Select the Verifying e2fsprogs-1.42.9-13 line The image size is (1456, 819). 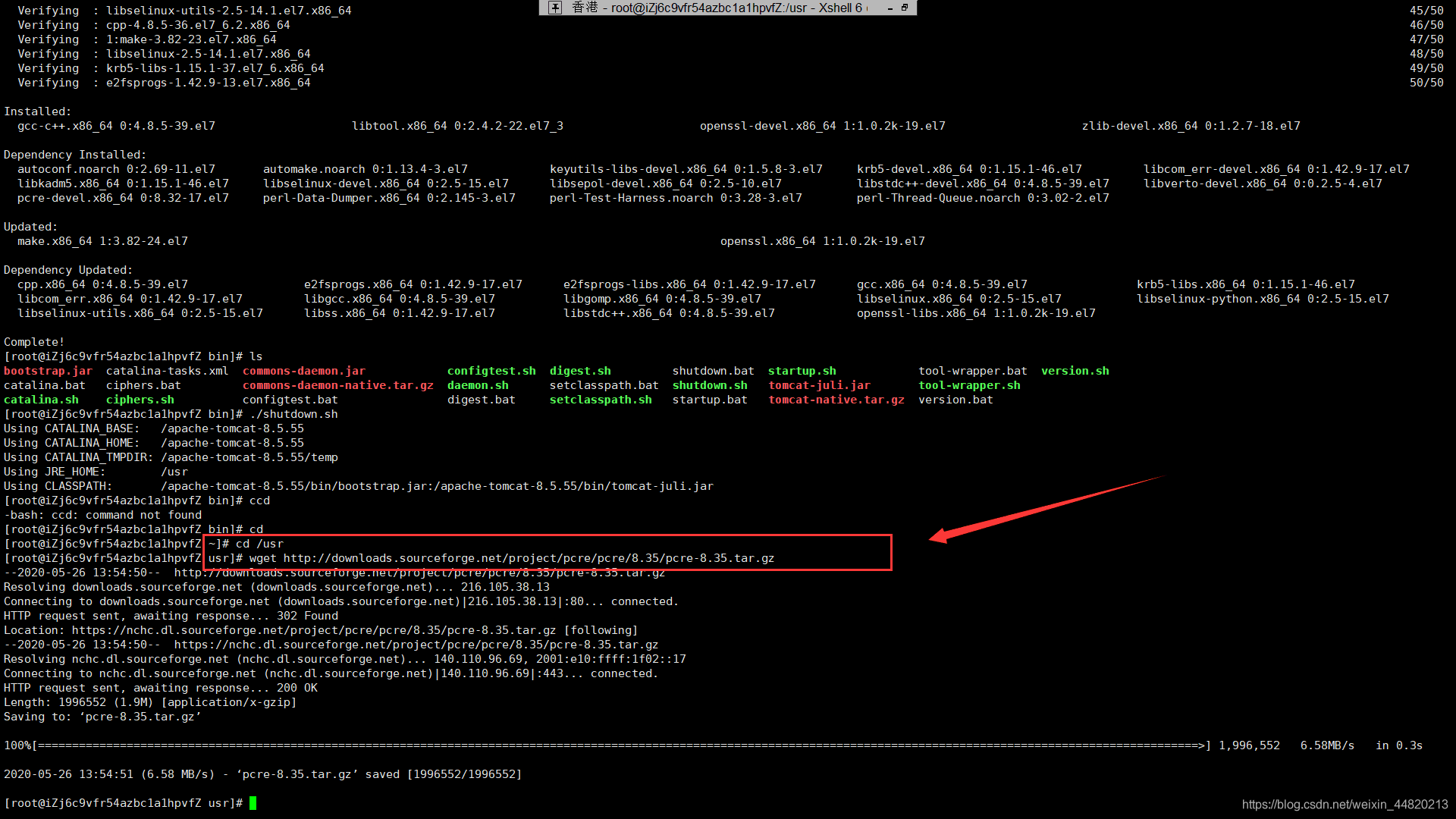[164, 83]
